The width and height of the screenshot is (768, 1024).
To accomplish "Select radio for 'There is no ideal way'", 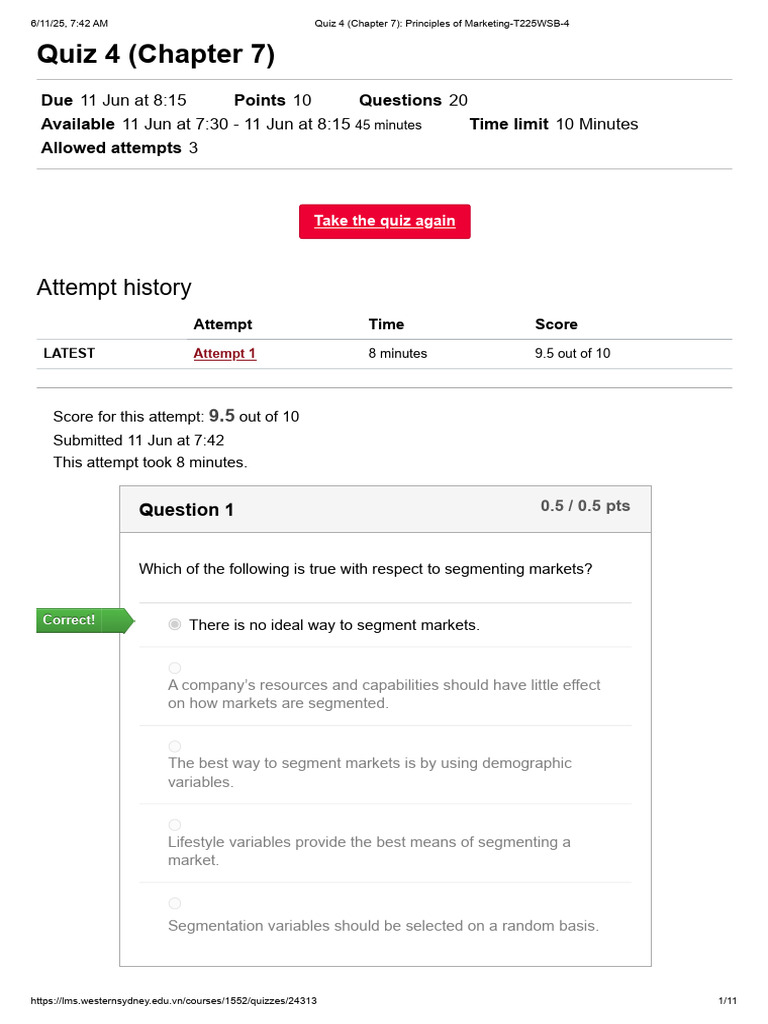I will point(175,624).
